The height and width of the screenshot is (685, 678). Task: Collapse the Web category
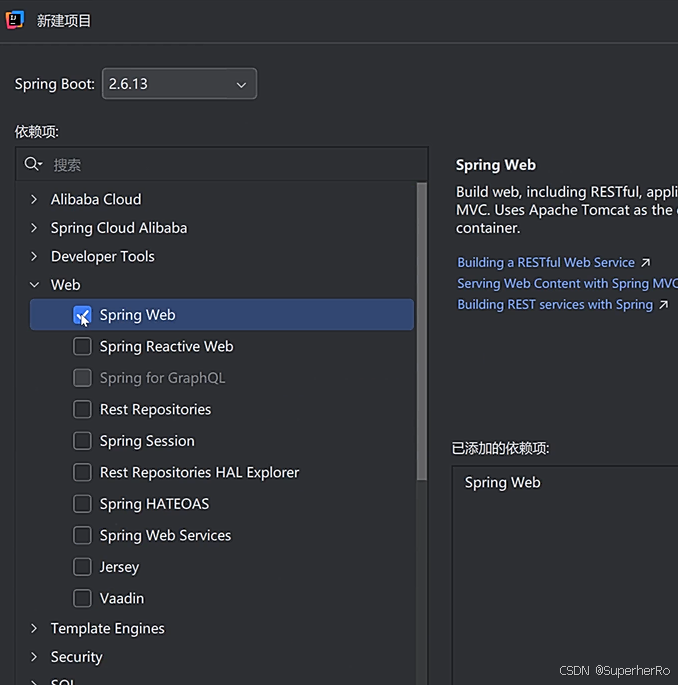point(34,285)
